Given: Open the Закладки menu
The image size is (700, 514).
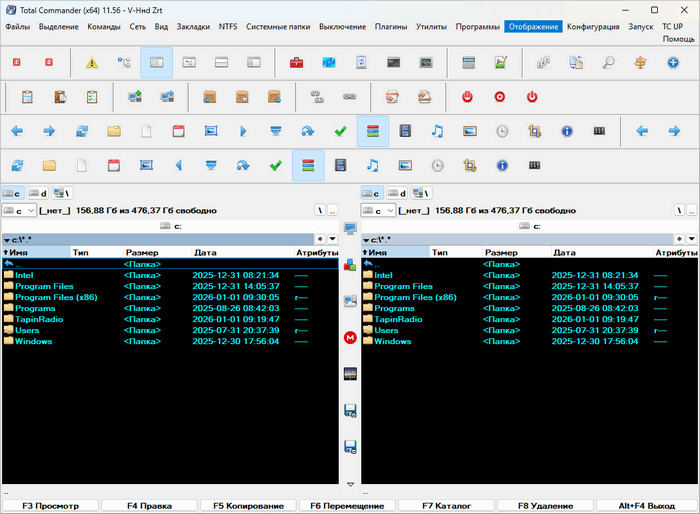Looking at the screenshot, I should click(x=193, y=26).
